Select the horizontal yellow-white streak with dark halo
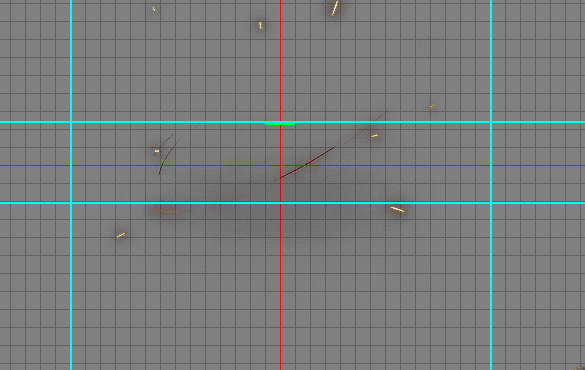The image size is (585, 370). (x=397, y=209)
